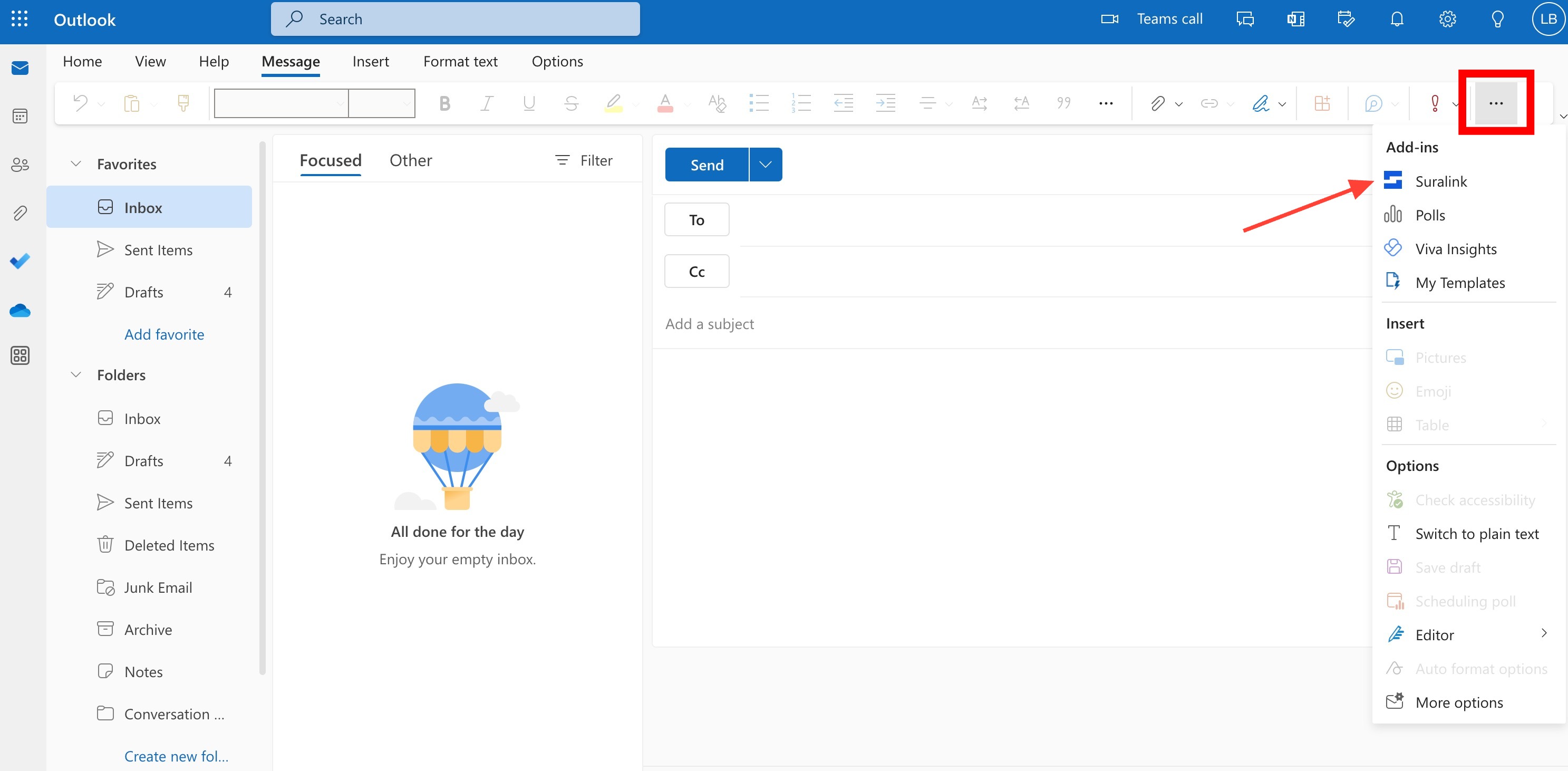Click the Right-to-left text direction icon

pyautogui.click(x=1021, y=103)
